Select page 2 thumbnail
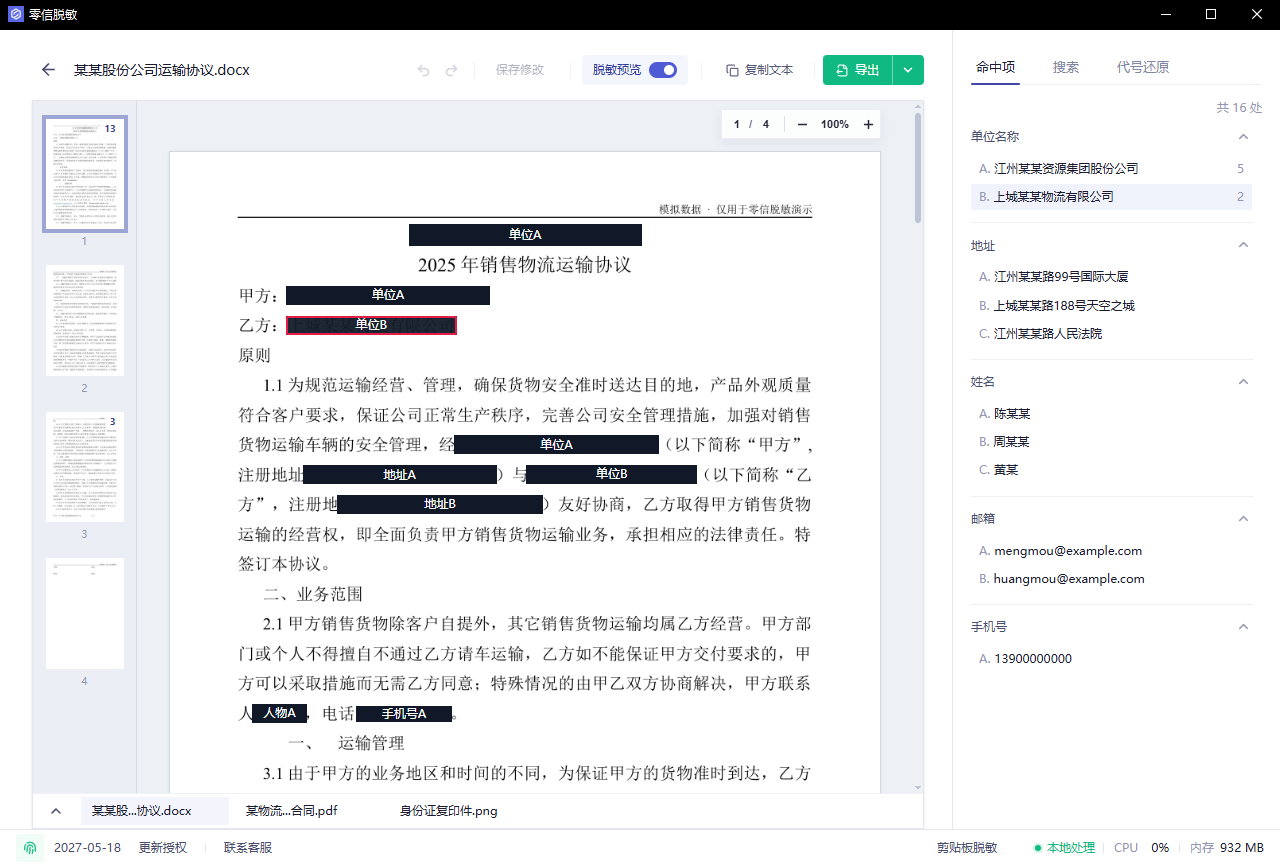 [84, 320]
